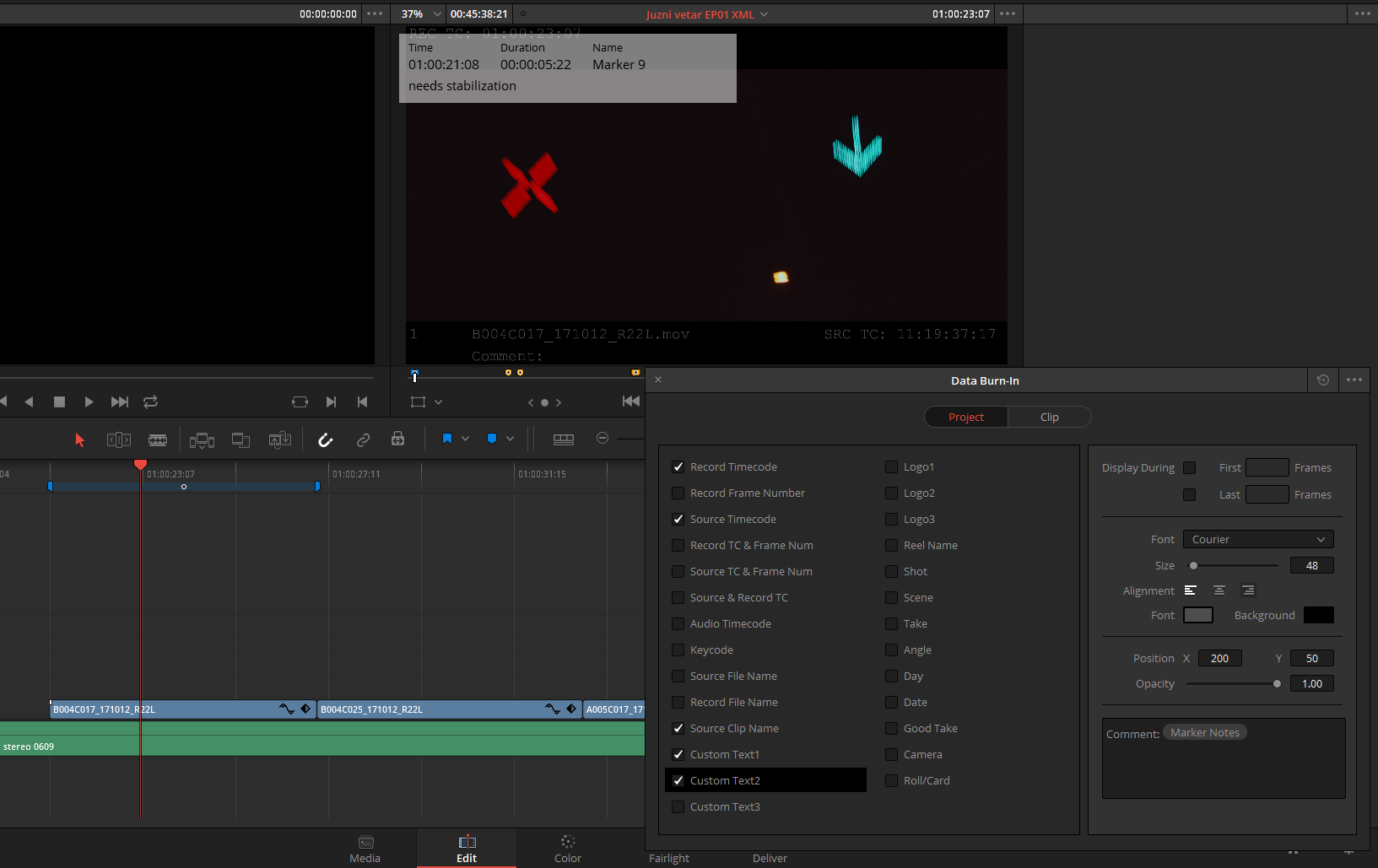
Task: Select left text alignment
Action: (1190, 590)
